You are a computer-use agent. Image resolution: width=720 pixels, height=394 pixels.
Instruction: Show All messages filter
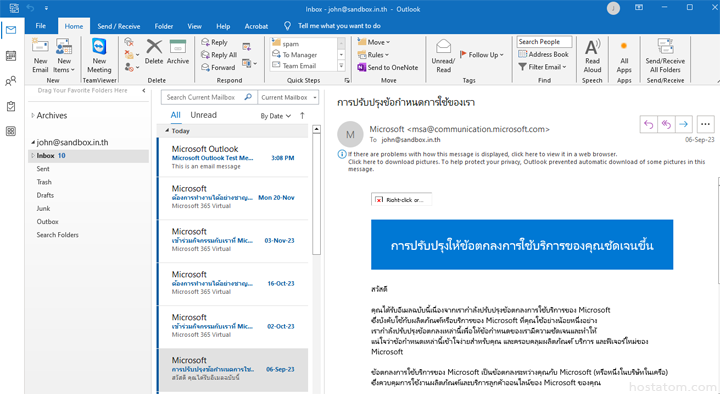(175, 115)
